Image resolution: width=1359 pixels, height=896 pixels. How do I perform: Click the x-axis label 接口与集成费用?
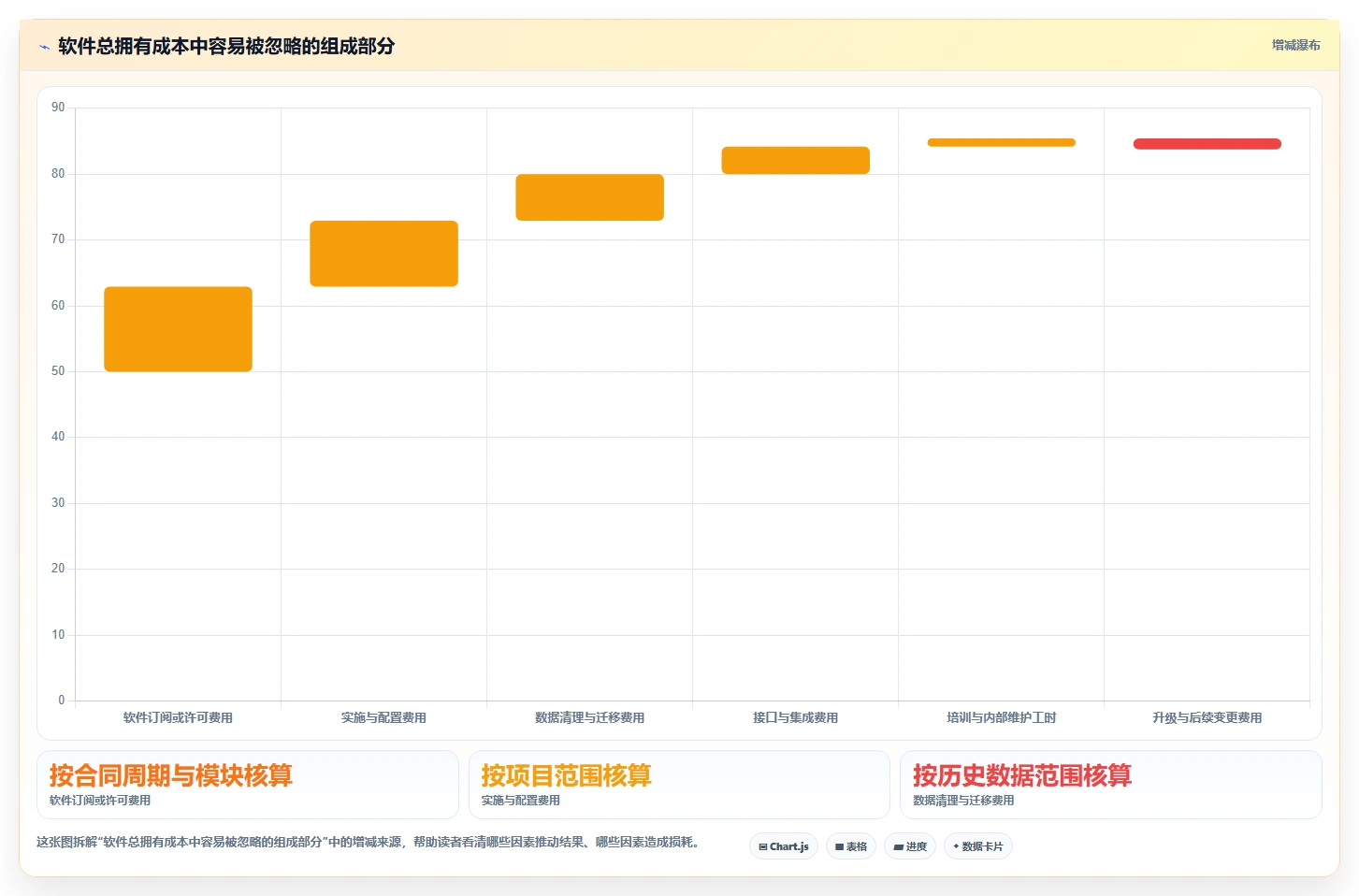click(x=795, y=717)
